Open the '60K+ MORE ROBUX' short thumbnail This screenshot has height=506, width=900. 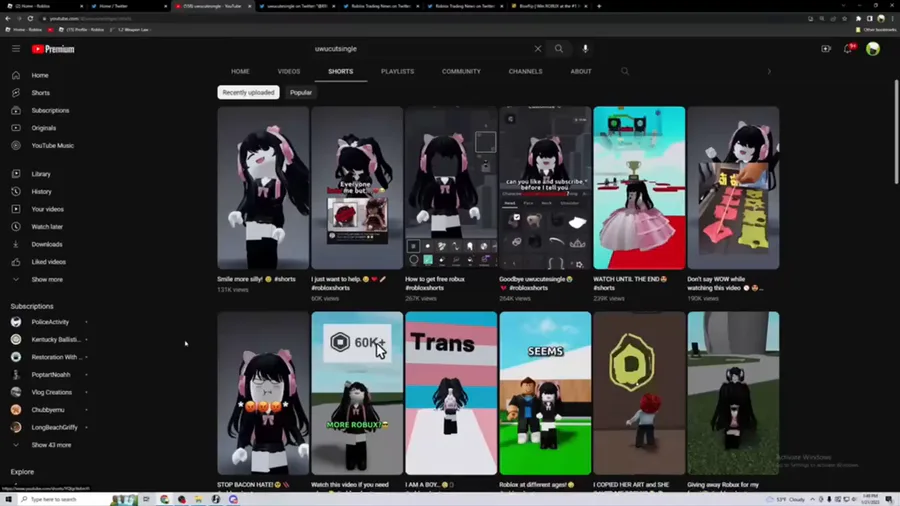tap(357, 393)
